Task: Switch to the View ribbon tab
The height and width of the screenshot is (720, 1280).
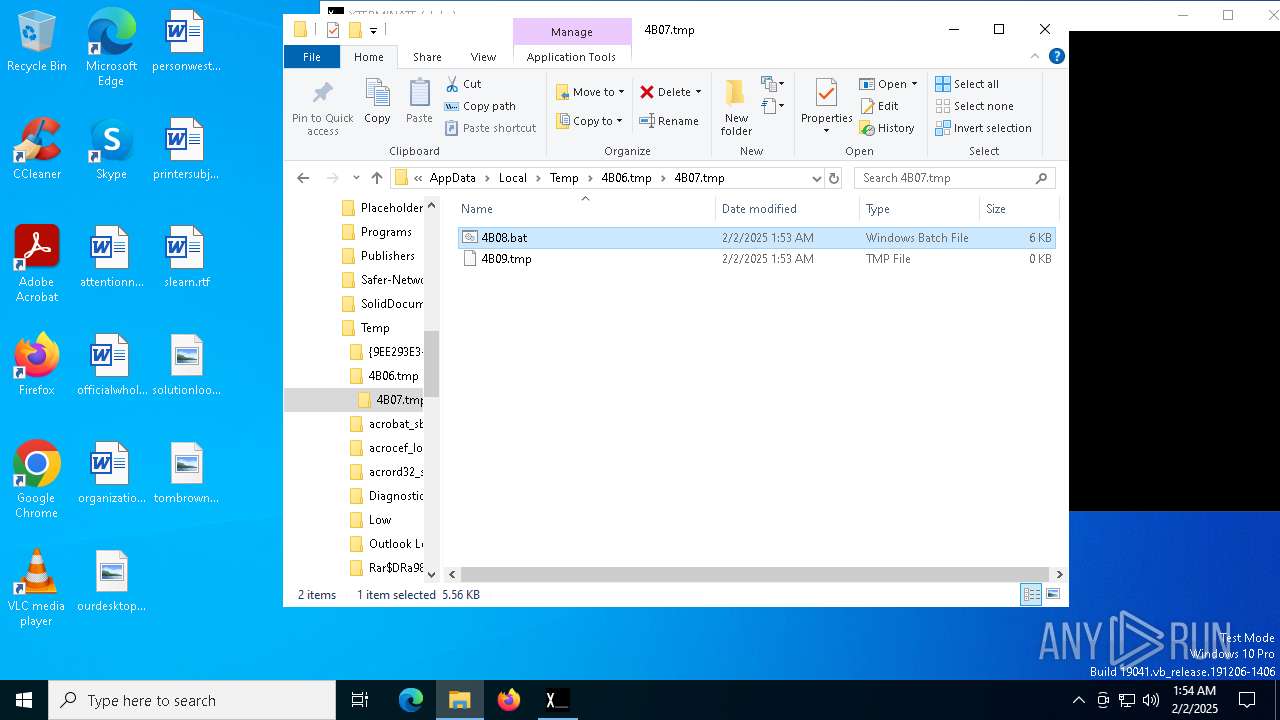Action: pyautogui.click(x=483, y=57)
